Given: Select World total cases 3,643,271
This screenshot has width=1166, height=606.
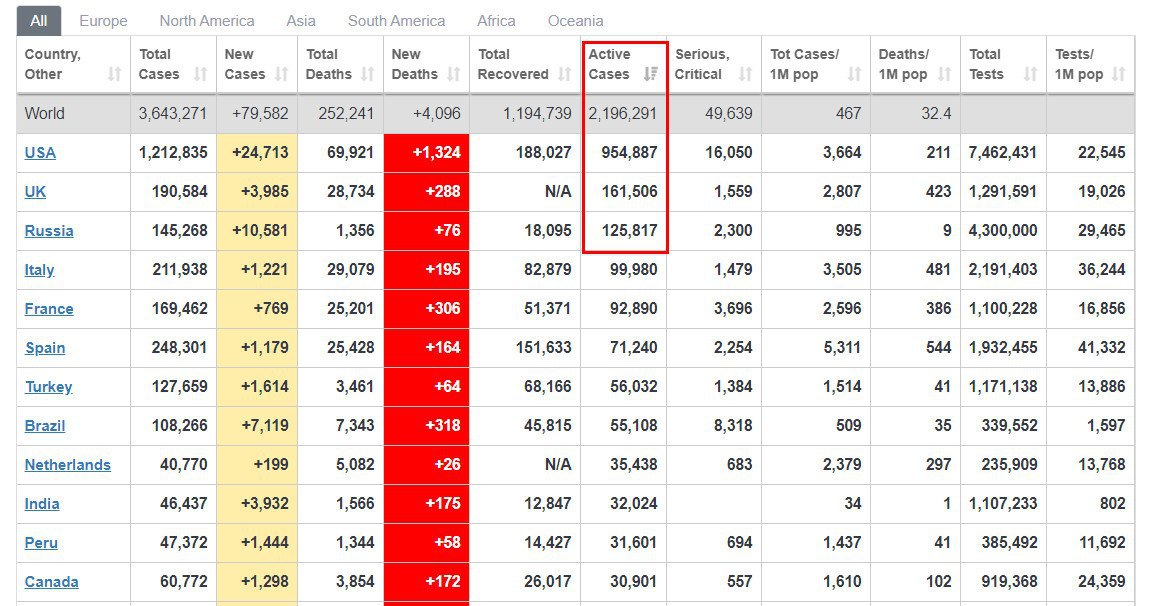Looking at the screenshot, I should (173, 114).
